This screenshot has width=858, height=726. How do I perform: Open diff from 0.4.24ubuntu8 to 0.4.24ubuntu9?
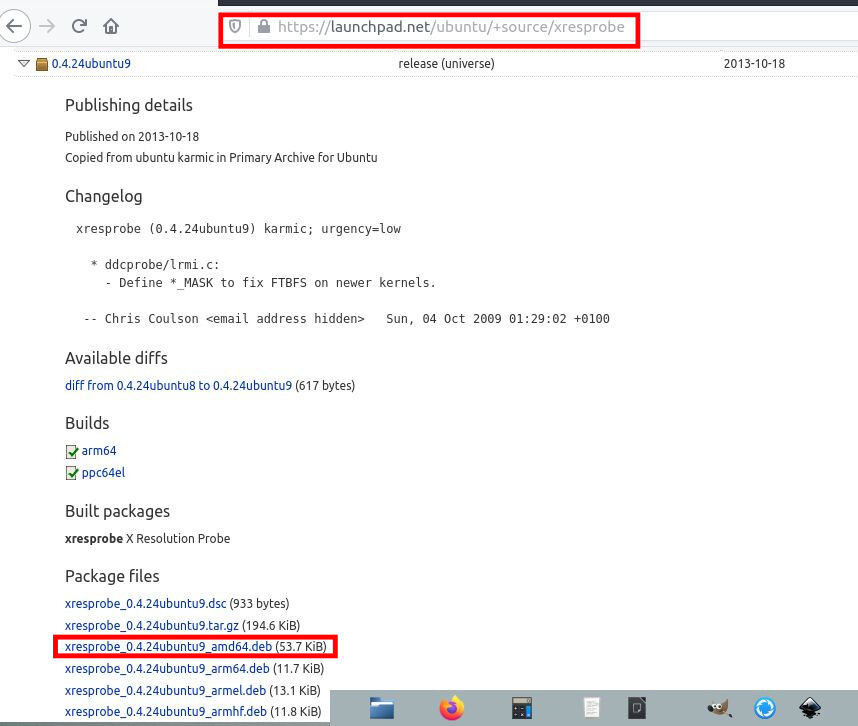(178, 385)
